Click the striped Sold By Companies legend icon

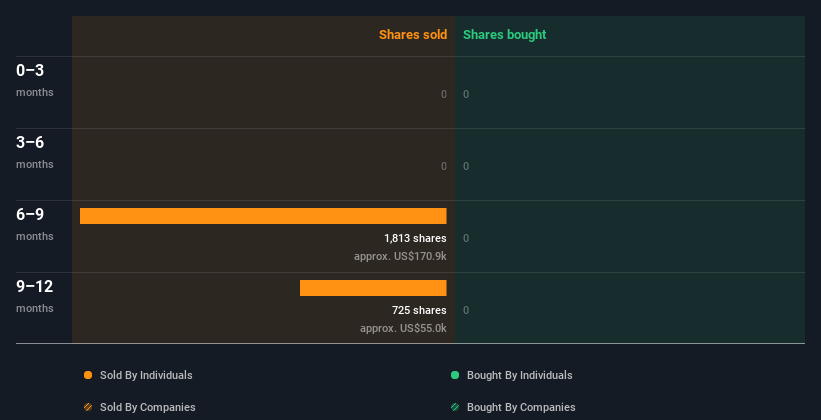pyautogui.click(x=88, y=407)
